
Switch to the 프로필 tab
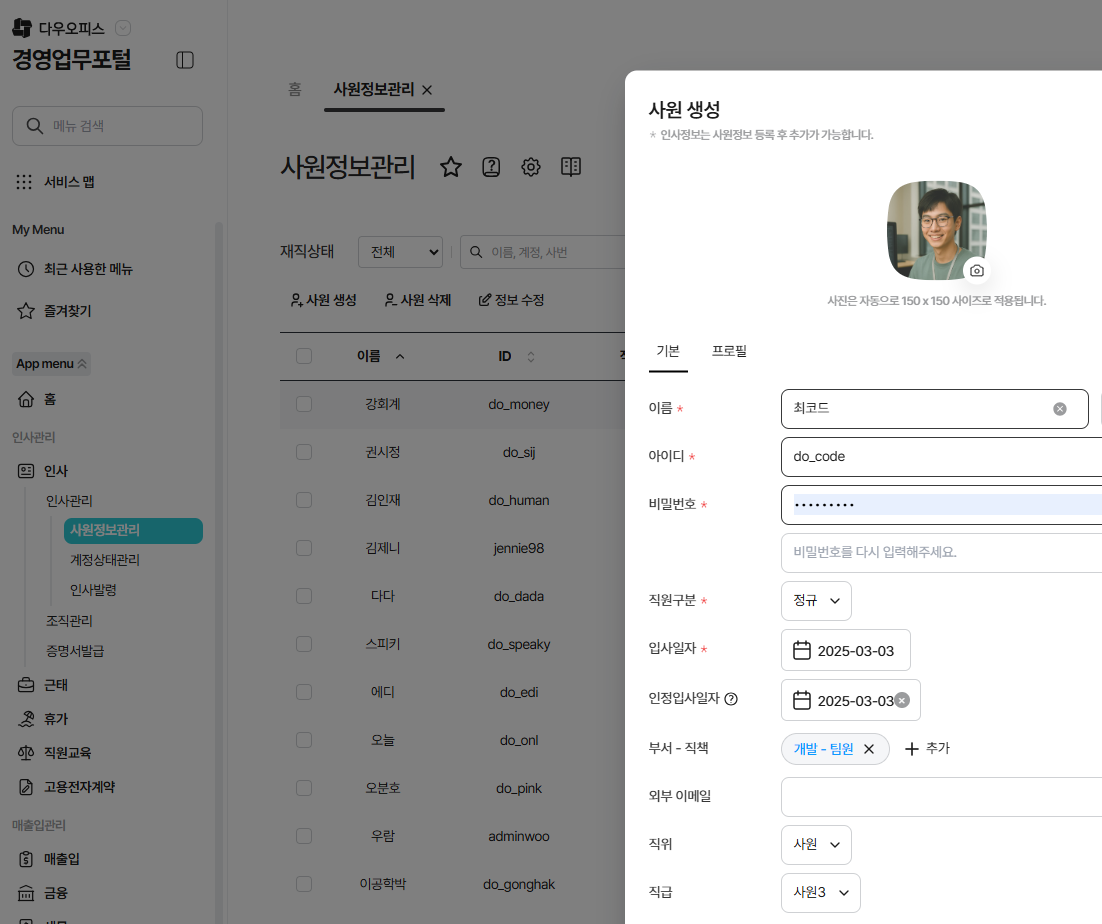(729, 351)
